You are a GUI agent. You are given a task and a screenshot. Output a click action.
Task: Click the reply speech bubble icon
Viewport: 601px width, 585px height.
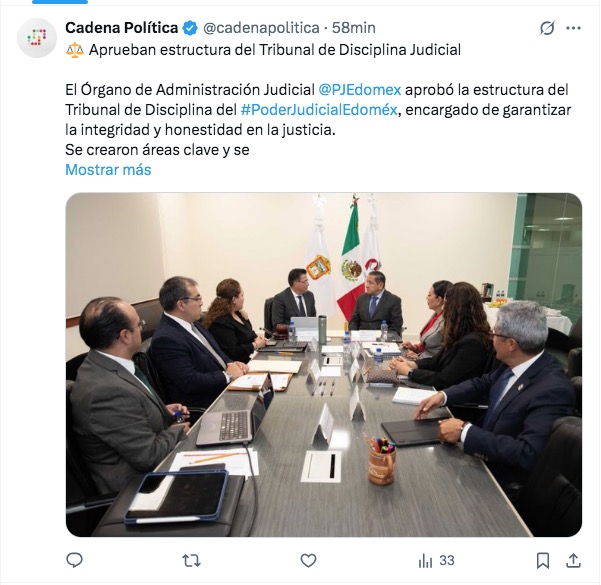click(75, 560)
